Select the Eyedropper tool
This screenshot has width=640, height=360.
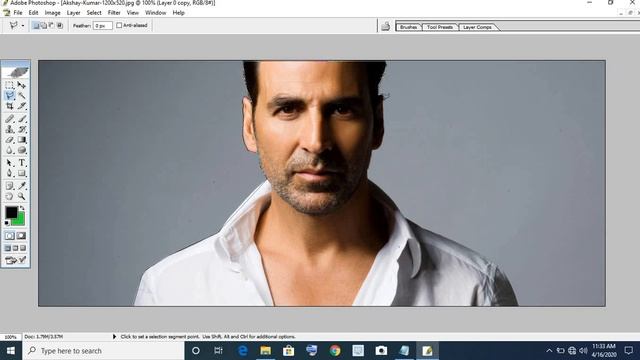pos(22,186)
